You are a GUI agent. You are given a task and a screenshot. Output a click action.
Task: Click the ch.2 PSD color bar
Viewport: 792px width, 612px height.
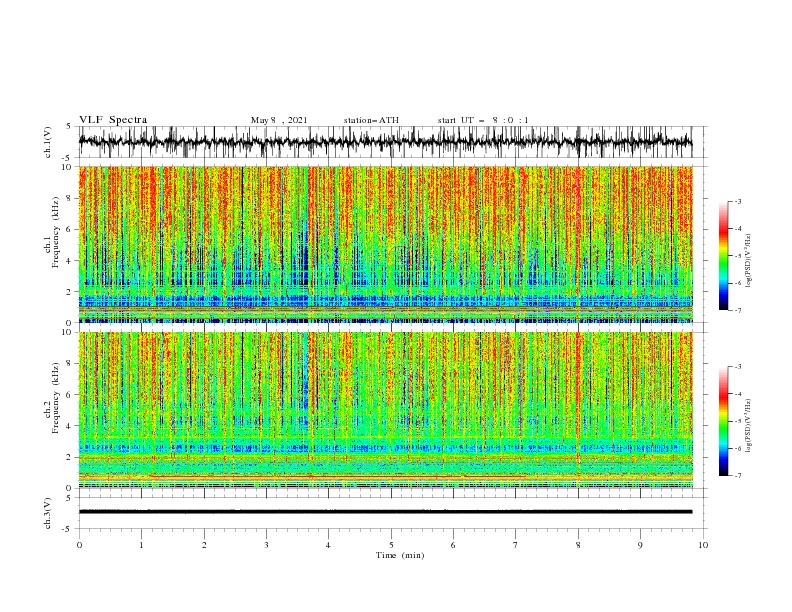[723, 421]
